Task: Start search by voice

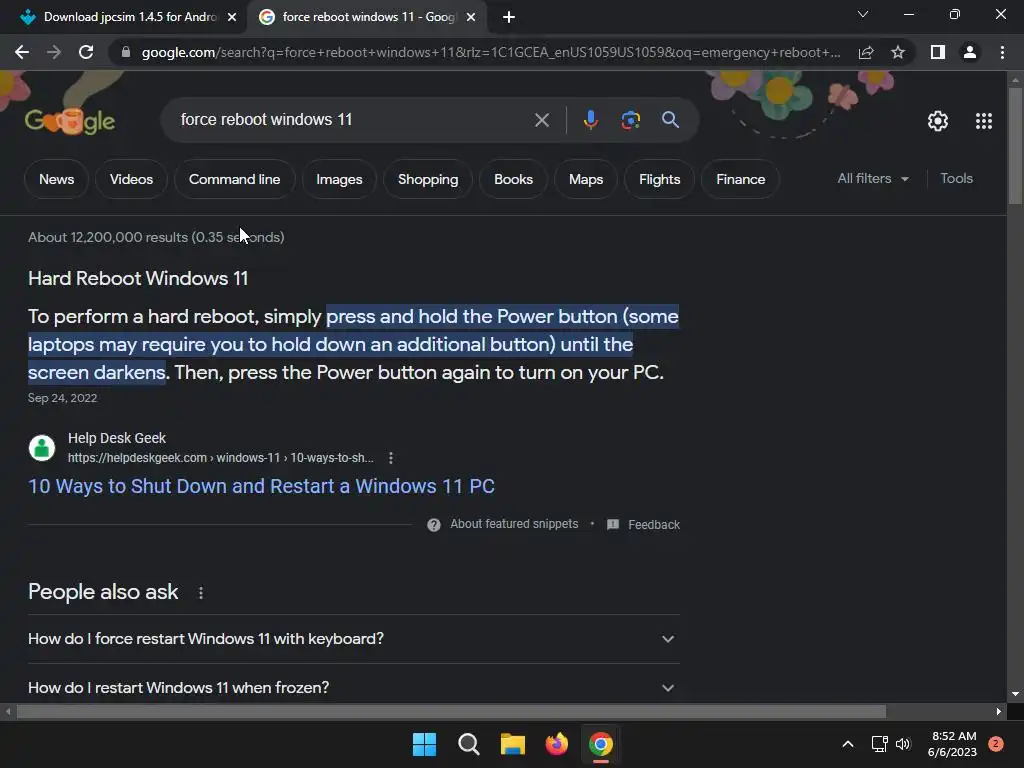Action: [x=590, y=120]
